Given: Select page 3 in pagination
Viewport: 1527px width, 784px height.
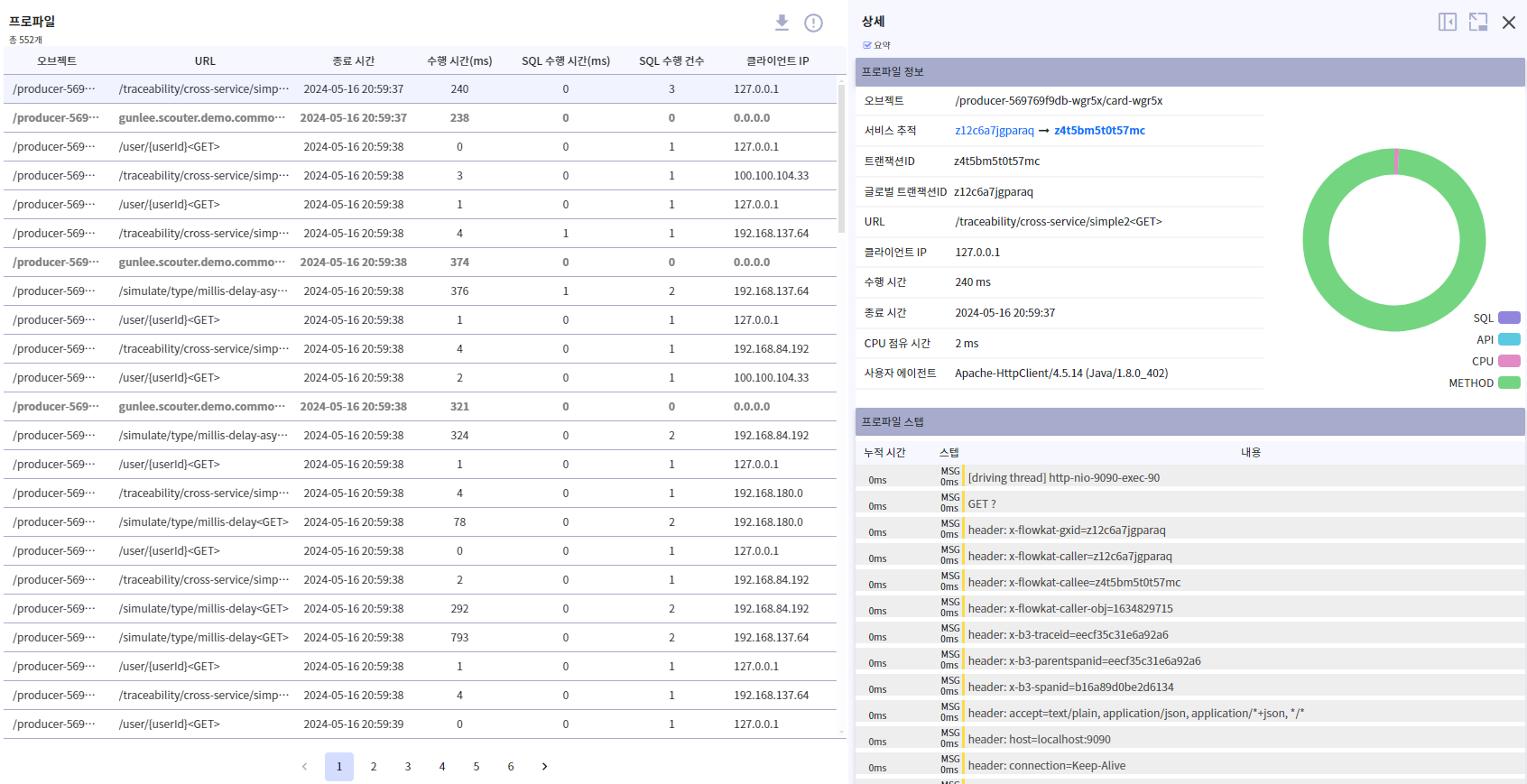Looking at the screenshot, I should [x=408, y=767].
